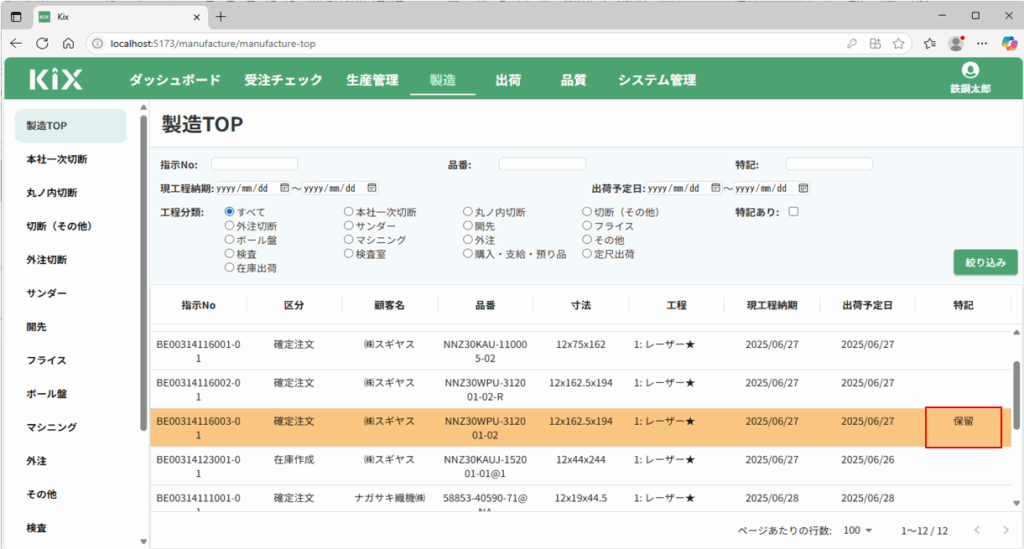Open 製造TOP in the sidebar

[x=71, y=125]
